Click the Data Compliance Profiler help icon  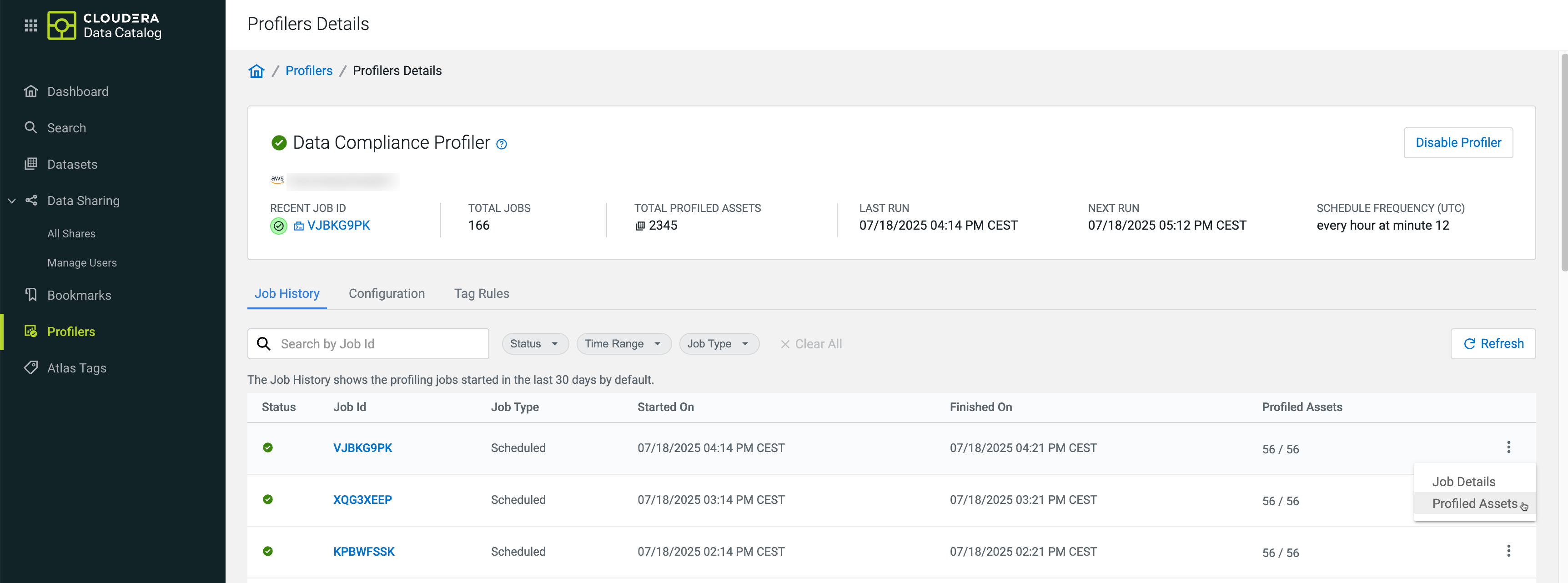pos(501,144)
